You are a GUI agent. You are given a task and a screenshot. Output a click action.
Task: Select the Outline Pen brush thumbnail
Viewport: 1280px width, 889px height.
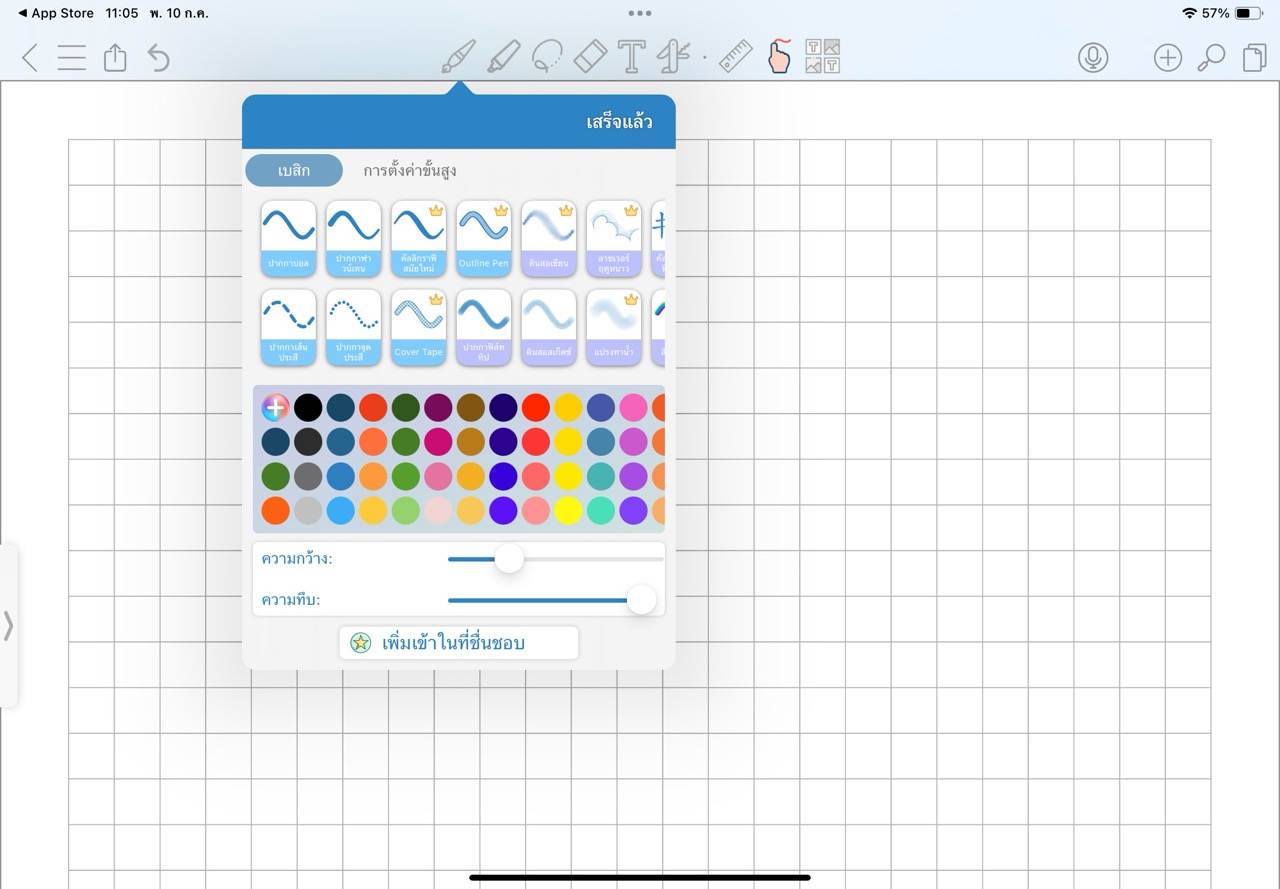pyautogui.click(x=484, y=239)
